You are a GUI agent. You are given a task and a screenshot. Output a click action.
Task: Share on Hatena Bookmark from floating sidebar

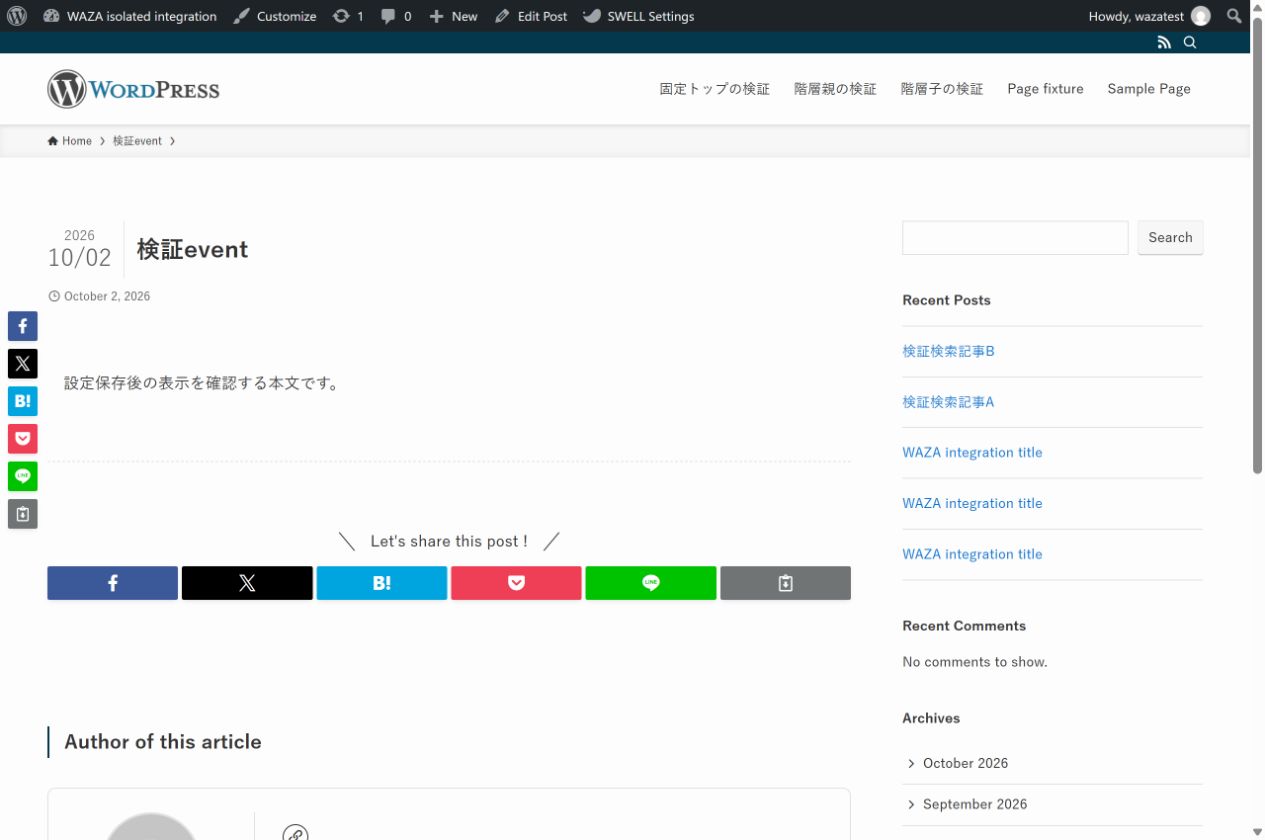click(x=23, y=401)
